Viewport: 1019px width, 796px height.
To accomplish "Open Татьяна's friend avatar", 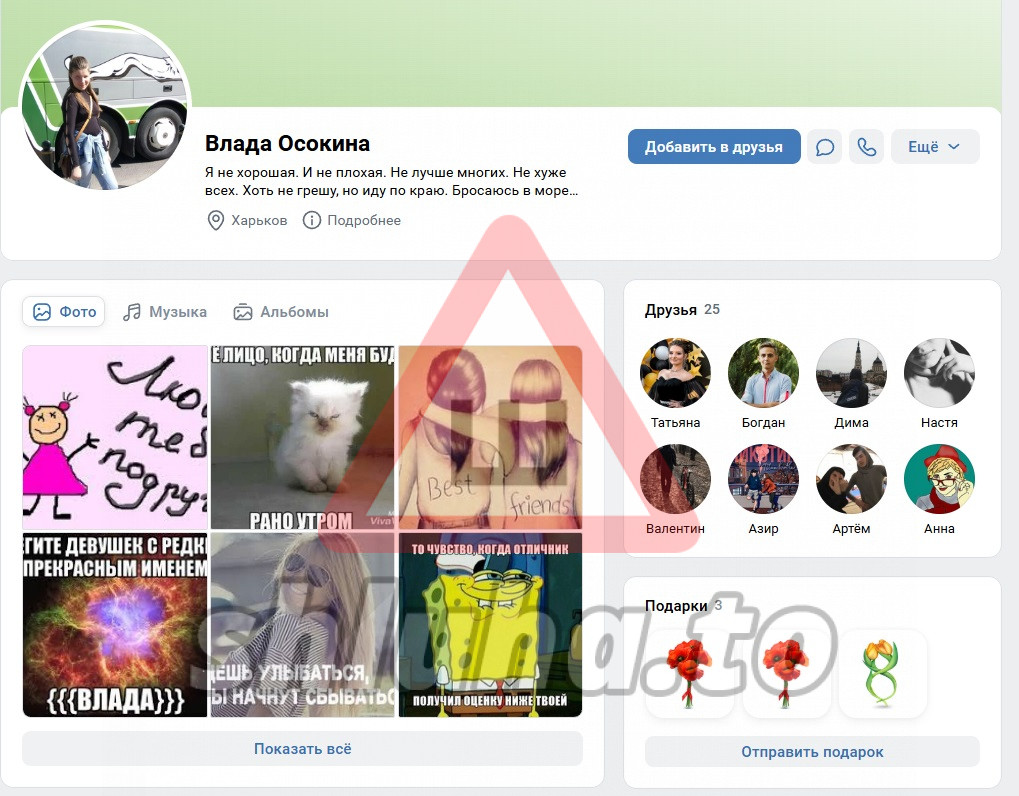I will pos(675,373).
